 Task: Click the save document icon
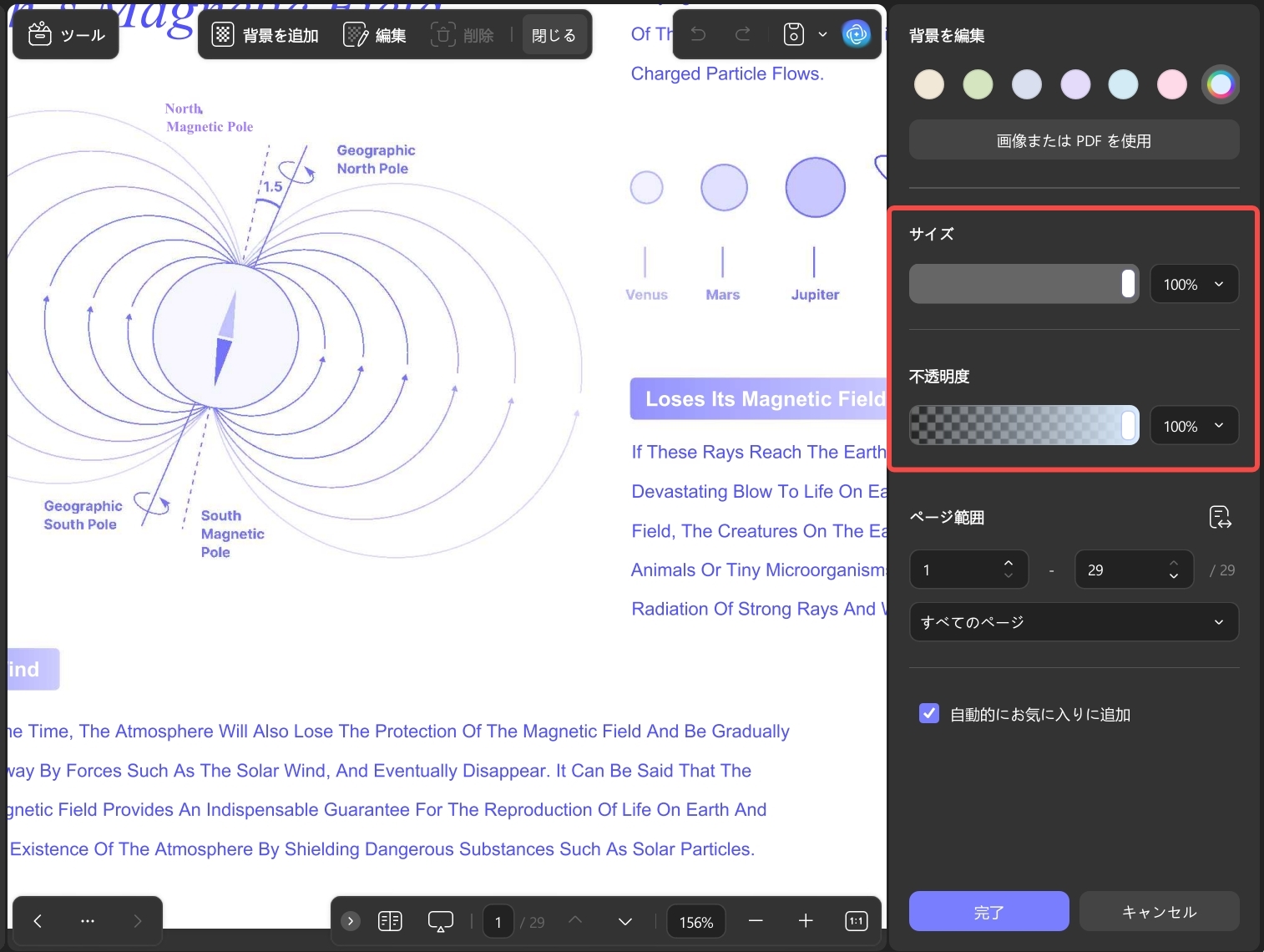(794, 34)
